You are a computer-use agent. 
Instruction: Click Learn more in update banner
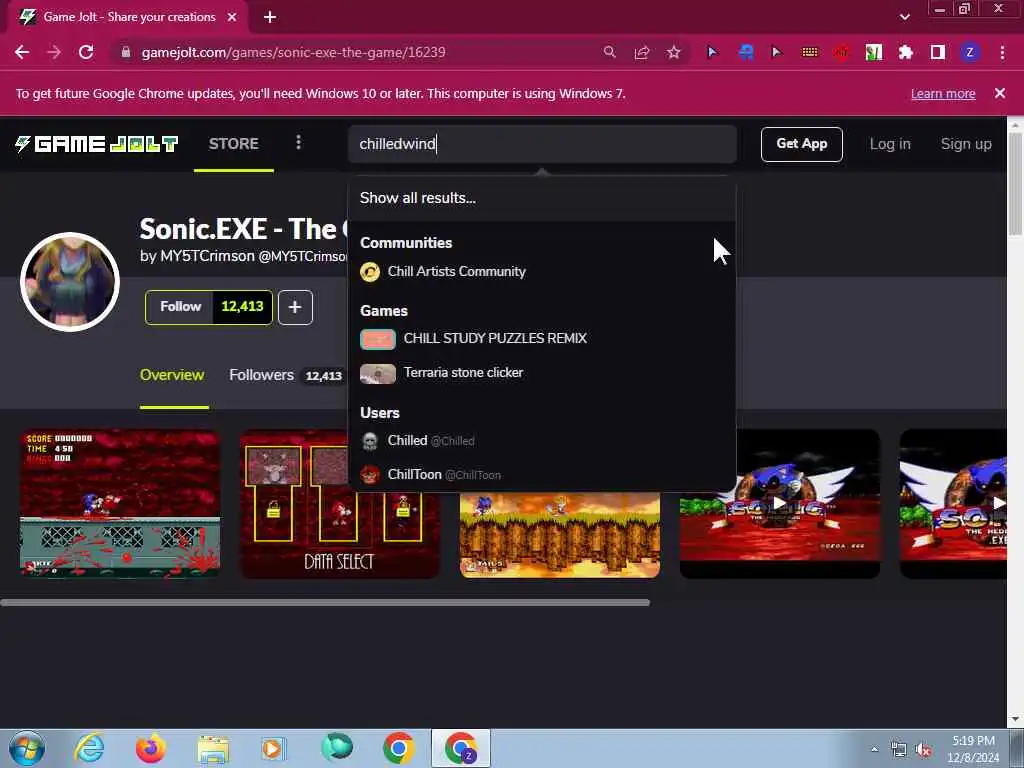(943, 93)
